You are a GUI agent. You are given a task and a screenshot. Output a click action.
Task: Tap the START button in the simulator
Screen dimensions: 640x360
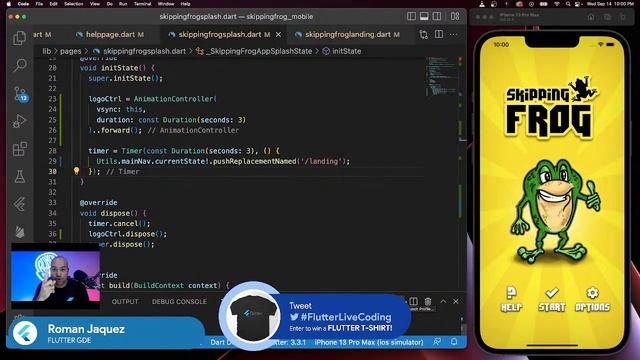(551, 299)
